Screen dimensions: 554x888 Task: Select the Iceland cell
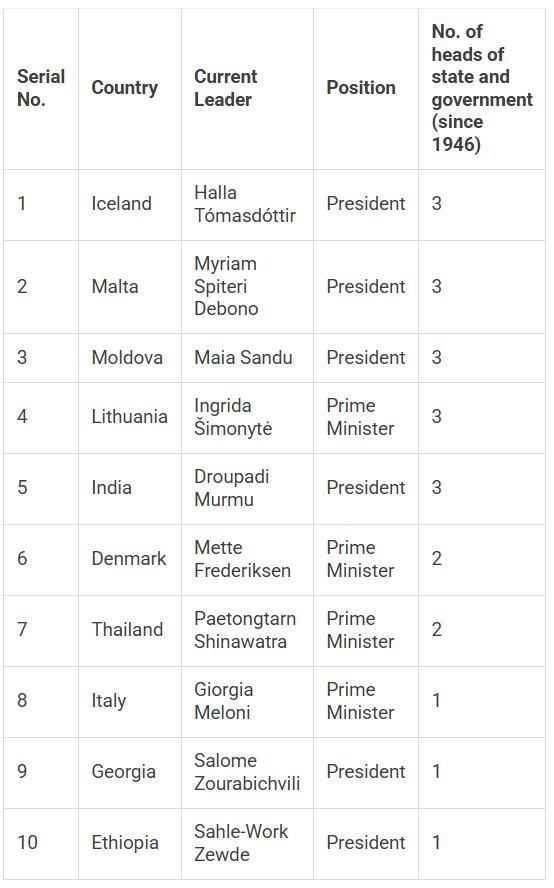(121, 203)
